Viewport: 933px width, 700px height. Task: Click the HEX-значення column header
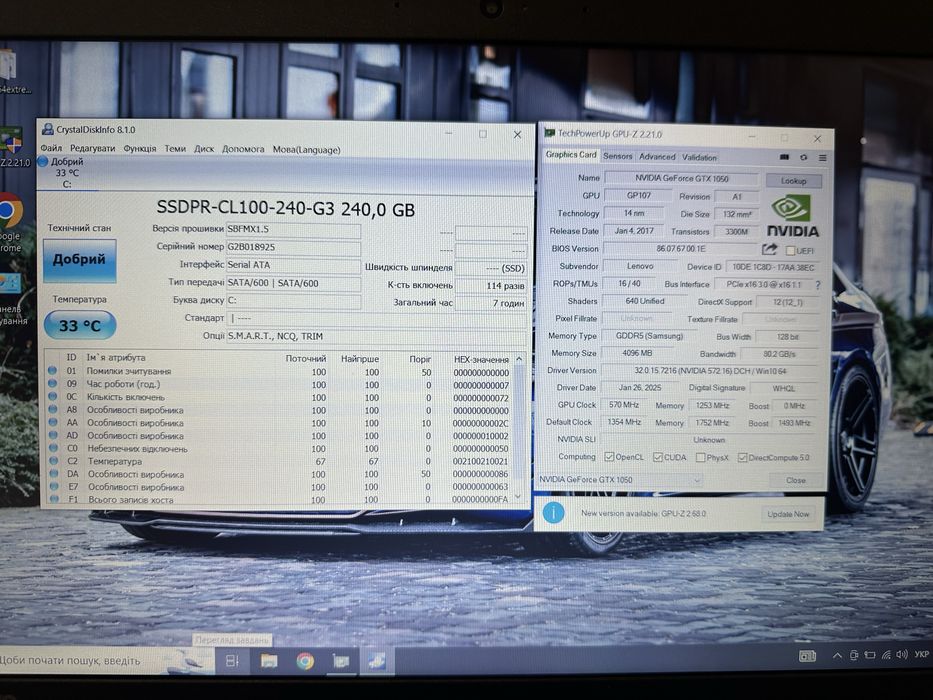click(x=481, y=360)
